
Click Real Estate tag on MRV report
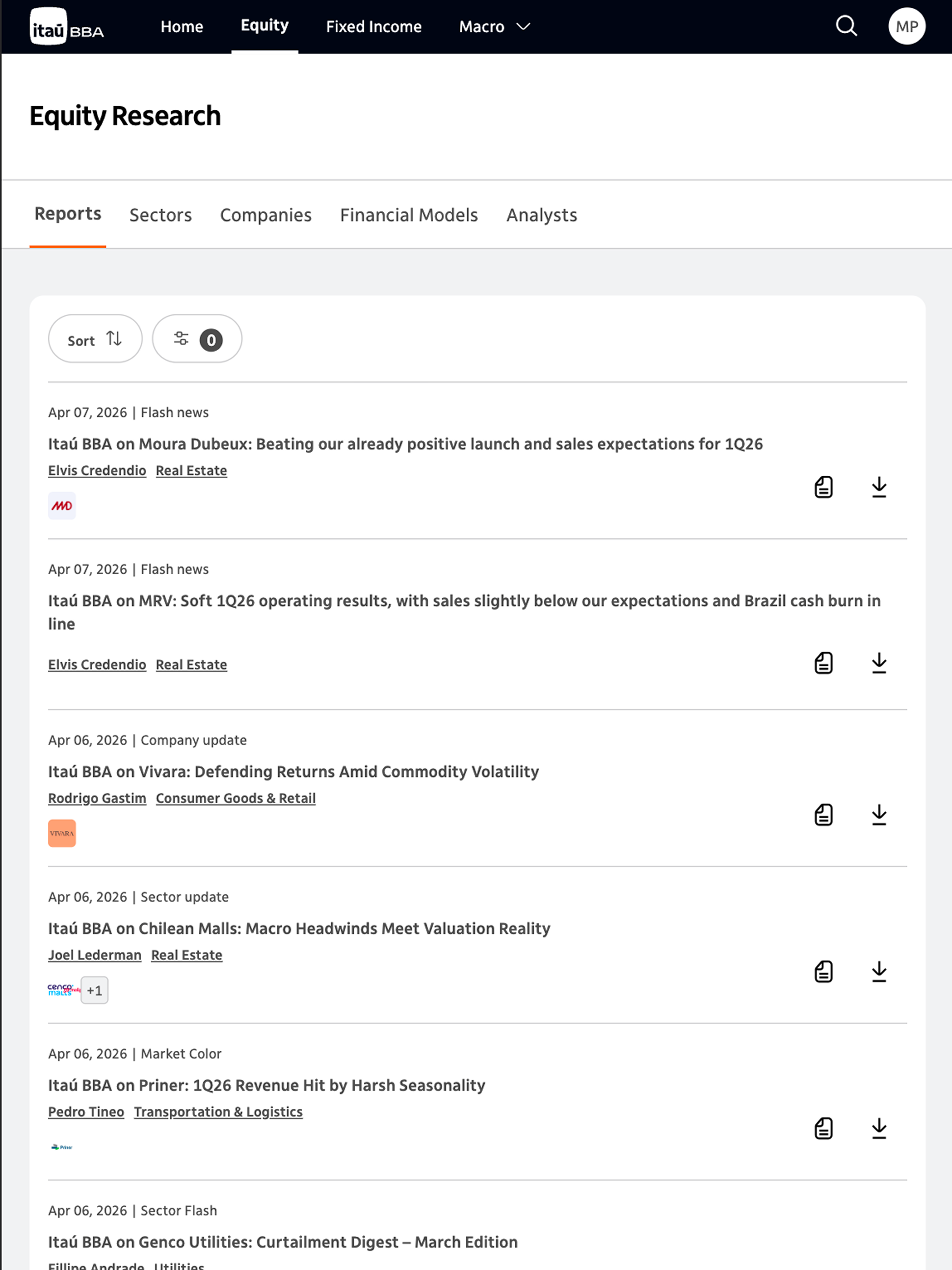click(x=191, y=664)
